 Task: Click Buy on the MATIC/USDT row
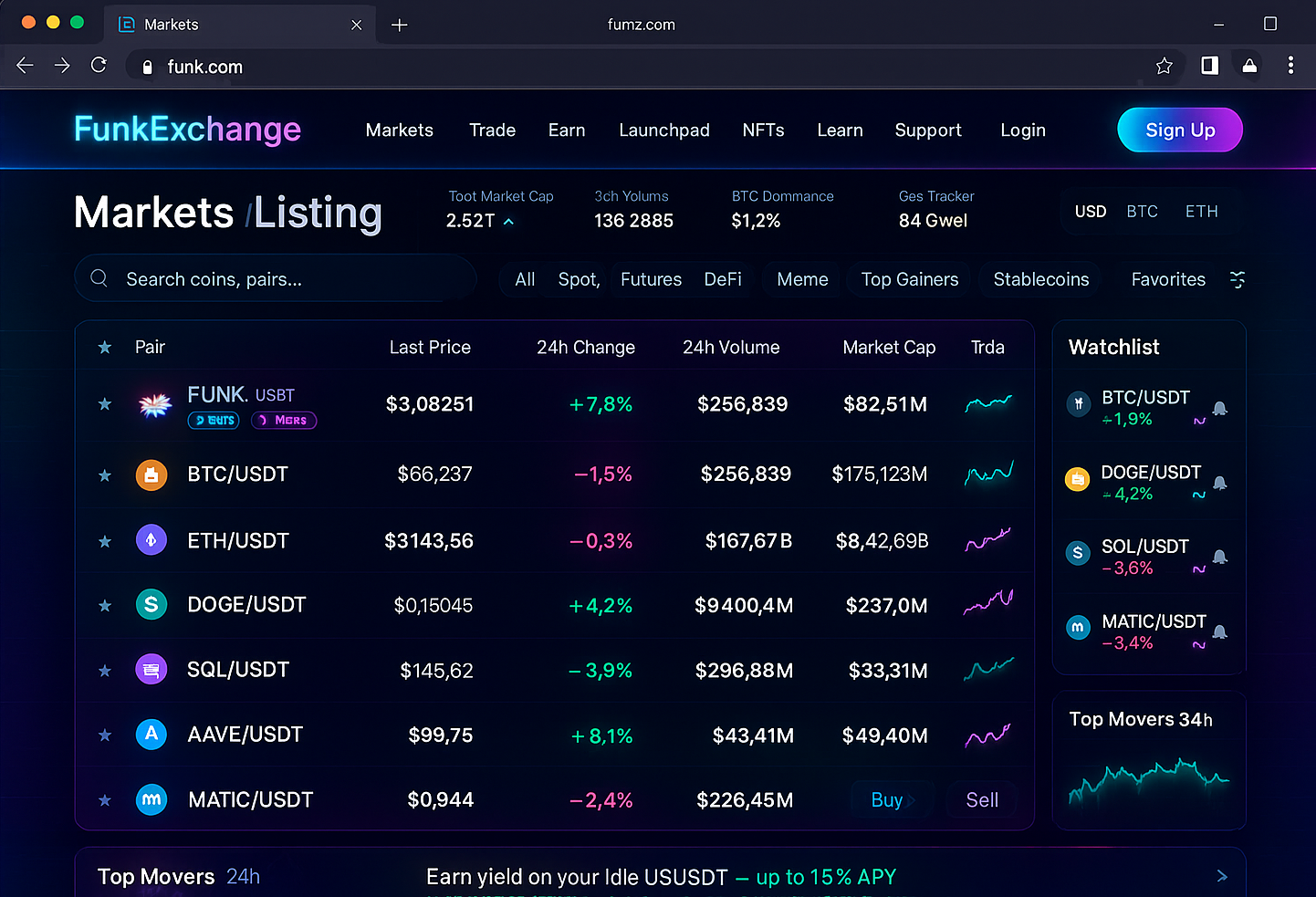point(889,800)
